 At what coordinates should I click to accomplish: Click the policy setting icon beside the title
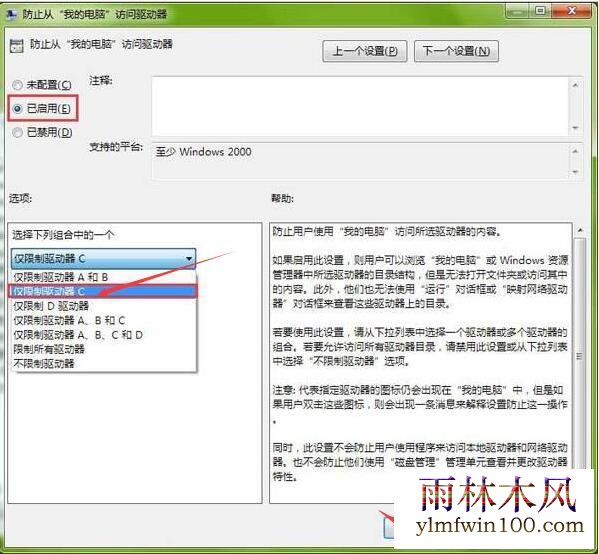pyautogui.click(x=16, y=45)
